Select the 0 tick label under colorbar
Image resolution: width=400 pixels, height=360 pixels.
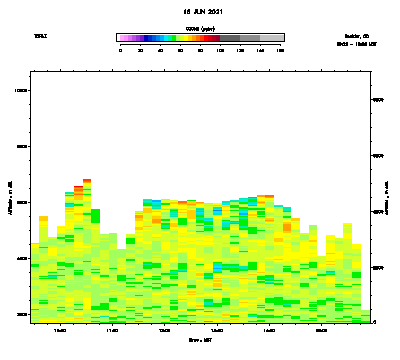[x=120, y=51]
